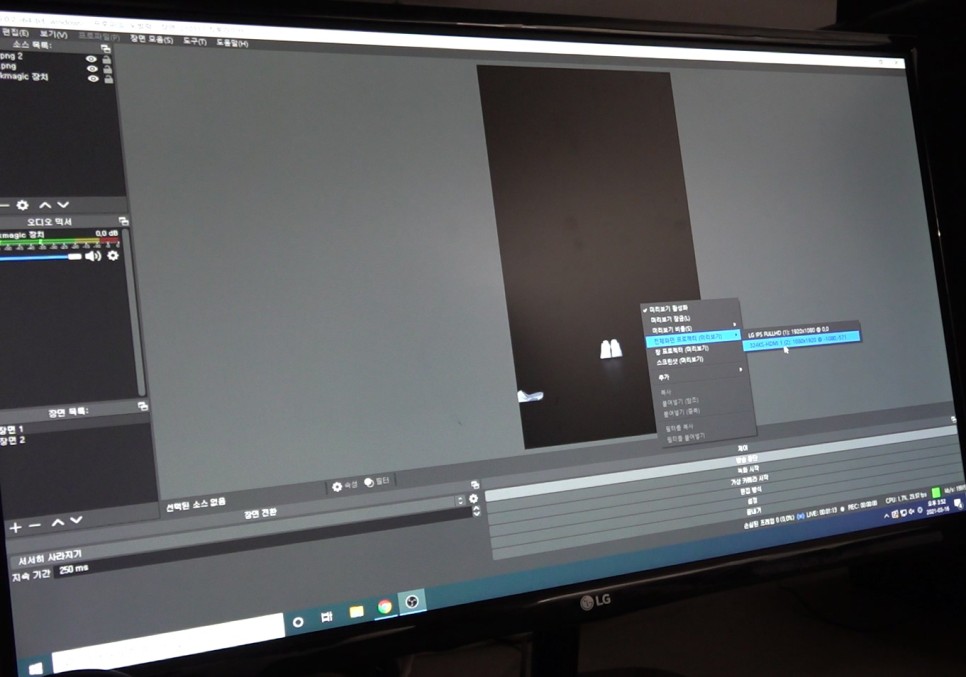Click the Windows Start button

coord(36,668)
